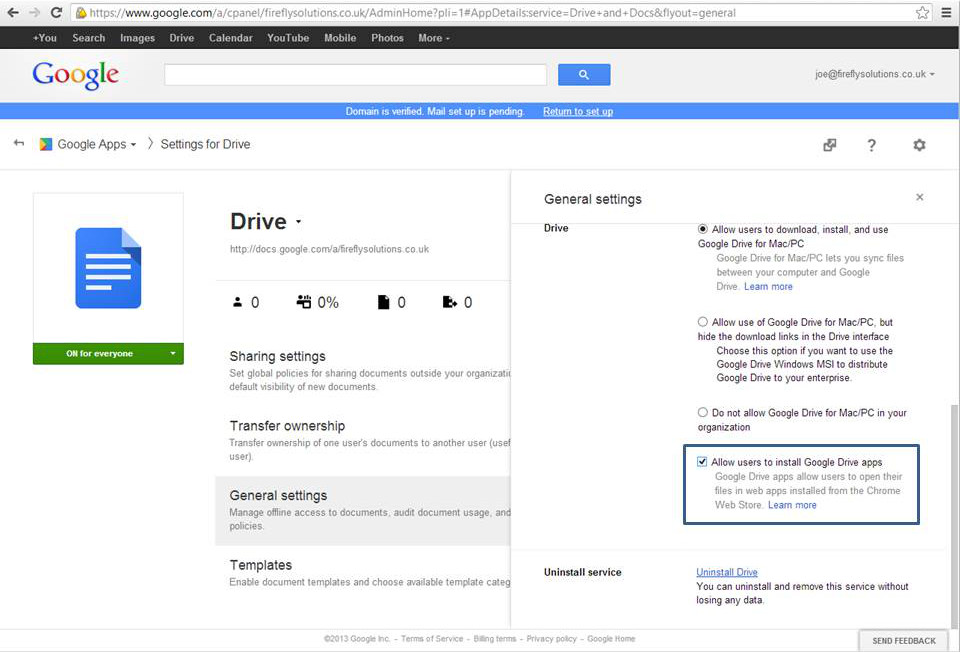Open the Calendar menu item
This screenshot has height=652, width=960.
pos(230,38)
